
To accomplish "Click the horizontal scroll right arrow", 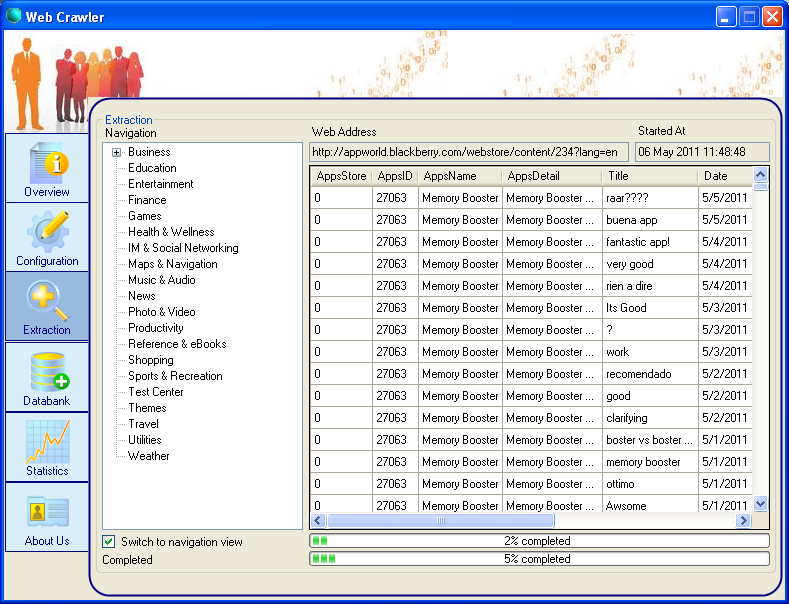I will pyautogui.click(x=743, y=521).
